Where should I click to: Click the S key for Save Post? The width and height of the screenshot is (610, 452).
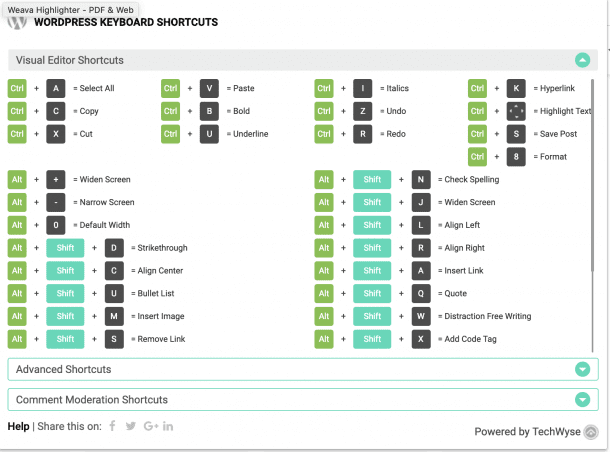[516, 134]
